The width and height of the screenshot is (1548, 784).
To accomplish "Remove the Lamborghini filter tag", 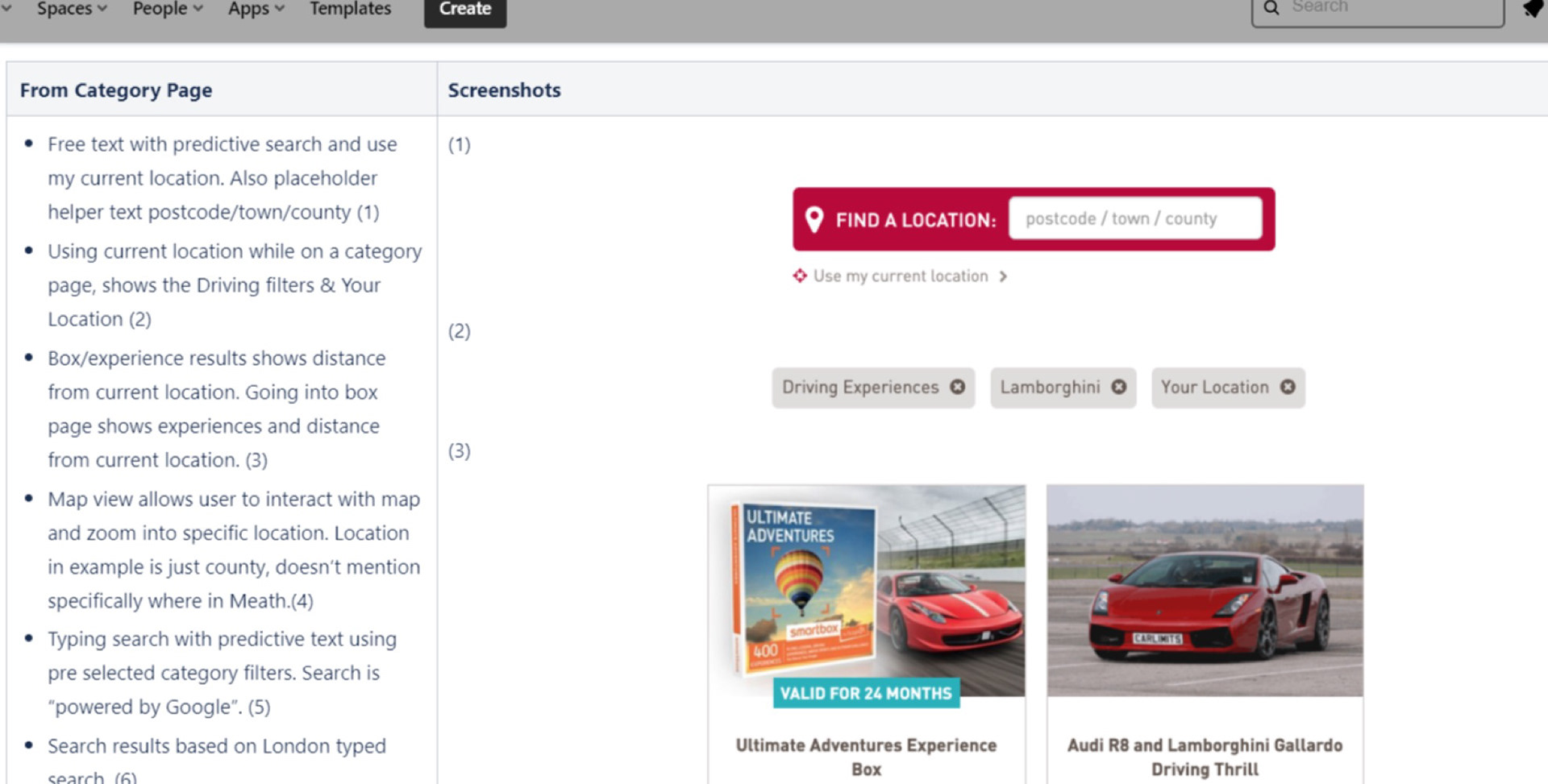I will (x=1119, y=387).
